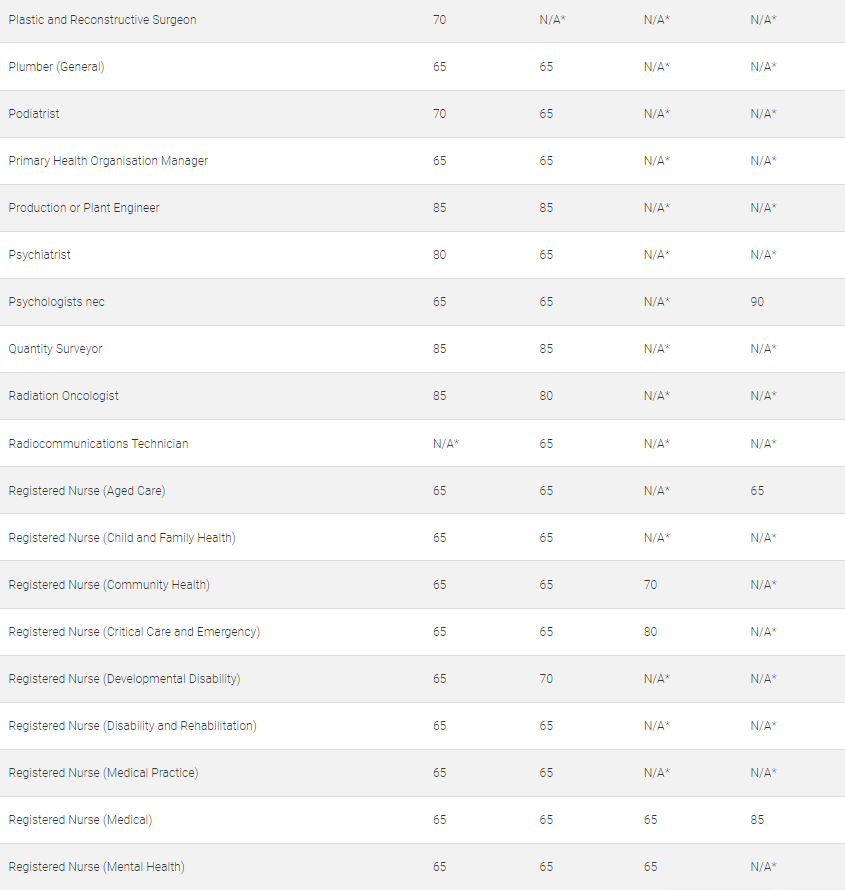The image size is (845, 890).
Task: Select Primary Health Organisation Manager row label
Action: tap(108, 161)
